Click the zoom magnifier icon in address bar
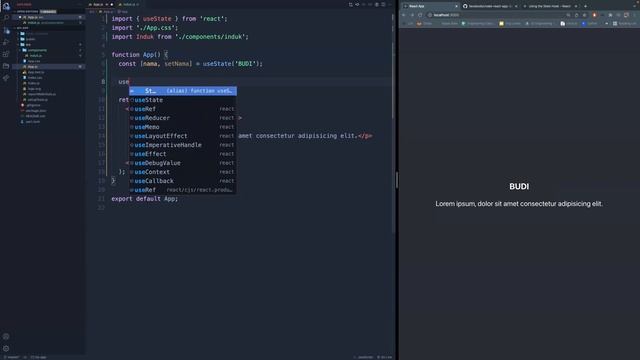640x360 pixels. pos(568,15)
